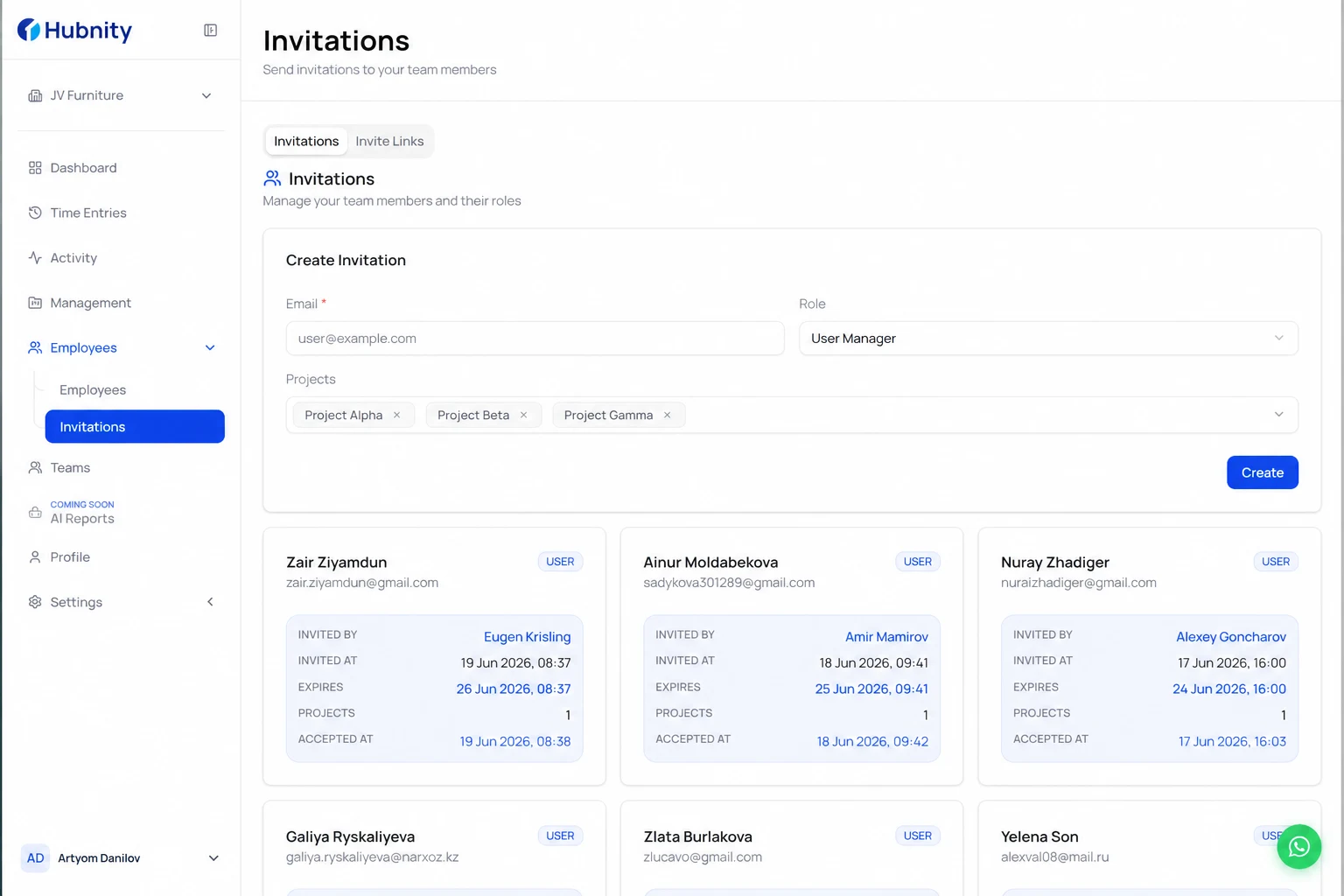Click the Settings gear icon
Image resolution: width=1344 pixels, height=896 pixels.
coord(35,602)
